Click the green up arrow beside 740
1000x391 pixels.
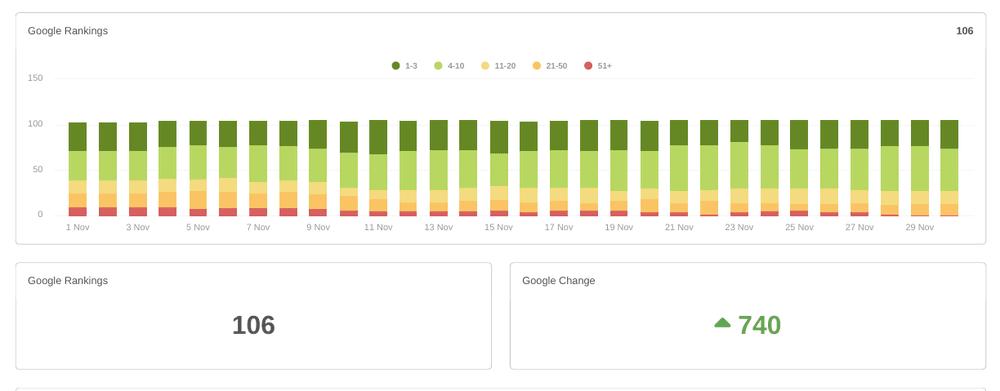point(723,323)
